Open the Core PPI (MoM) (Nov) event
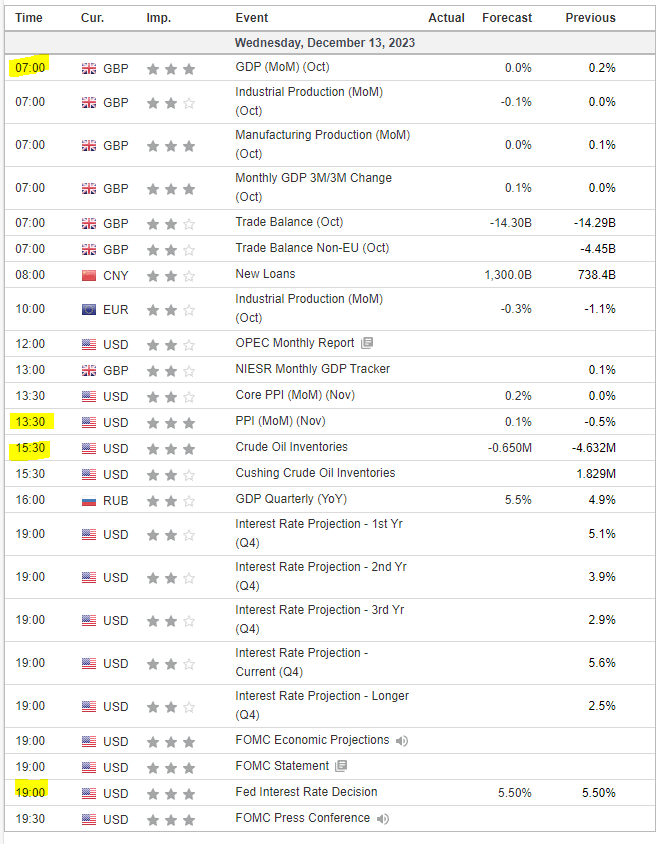The image size is (662, 844). pyautogui.click(x=295, y=395)
